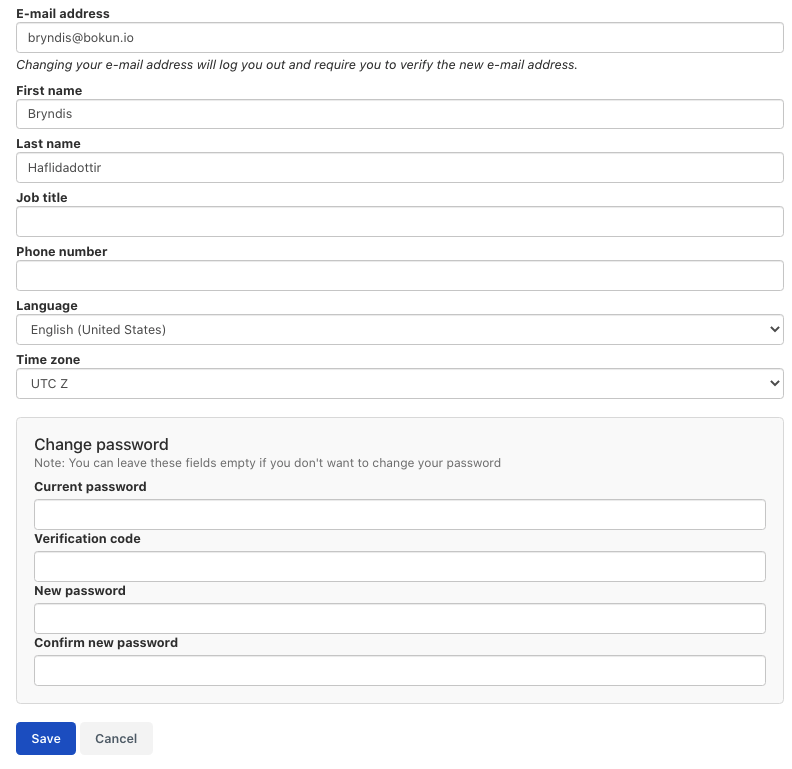Save the profile changes
792x769 pixels.
(x=46, y=738)
